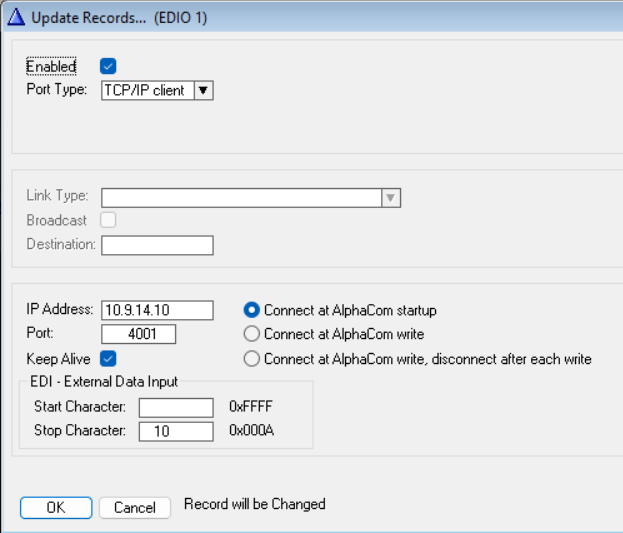Viewport: 623px width, 533px height.
Task: Uncheck the Enabled checkbox
Action: pos(108,66)
